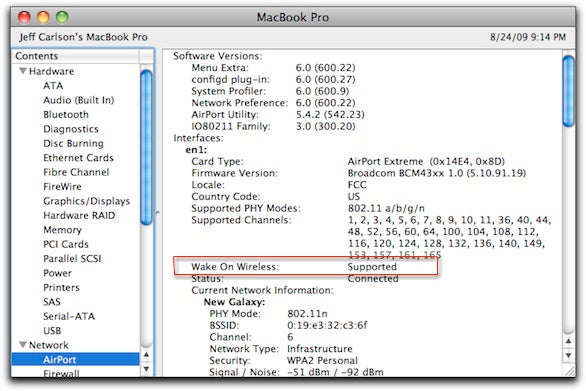Click the "Wake On Wireless:" label
This screenshot has height=391, width=586.
235,267
